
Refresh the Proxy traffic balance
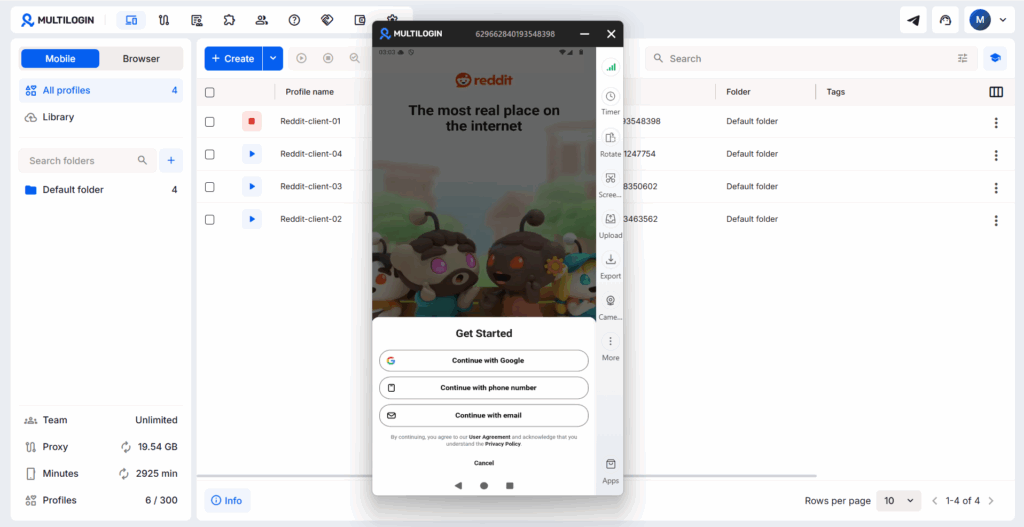pyautogui.click(x=125, y=447)
